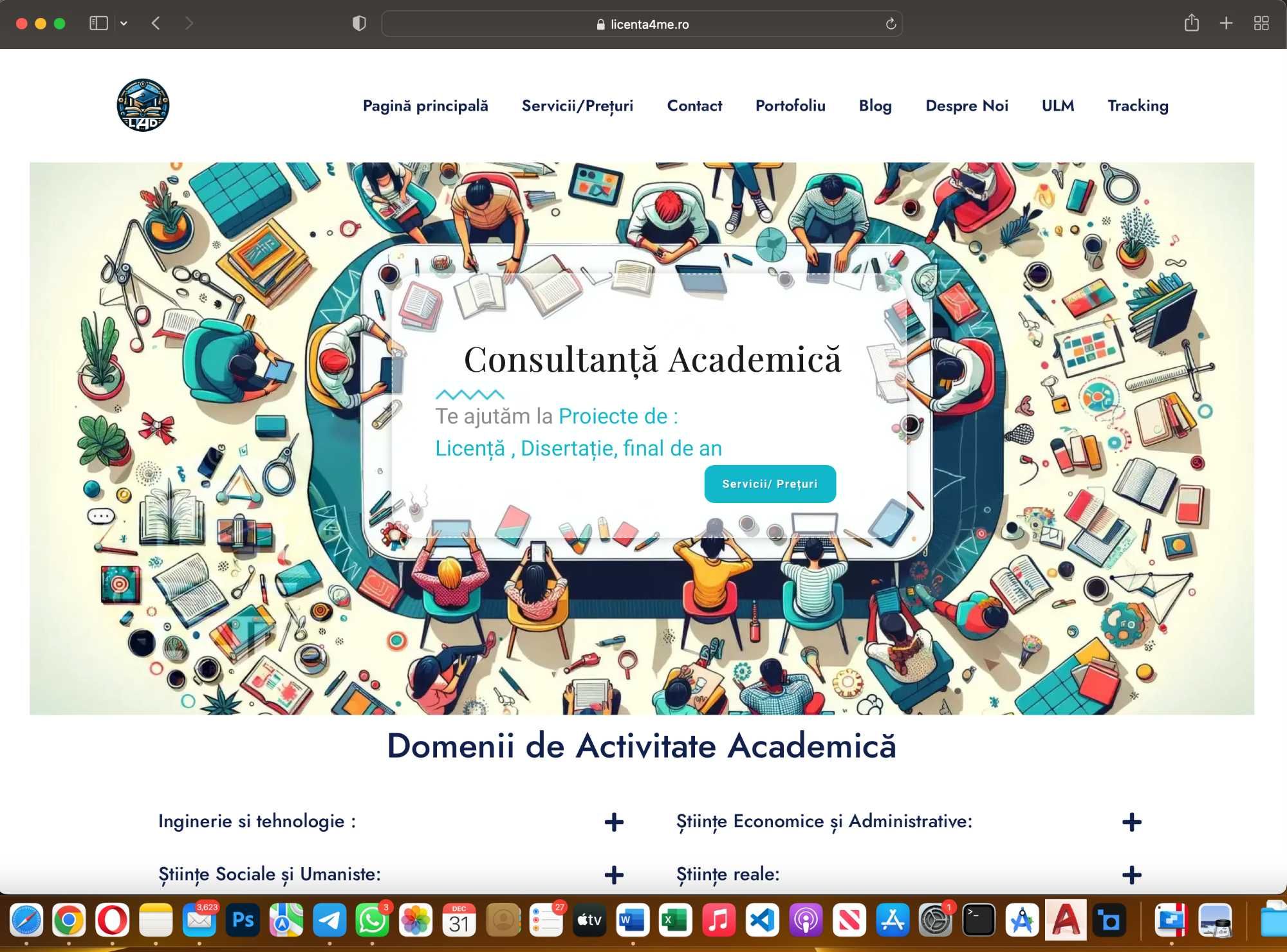Go to the Contact page

[694, 106]
